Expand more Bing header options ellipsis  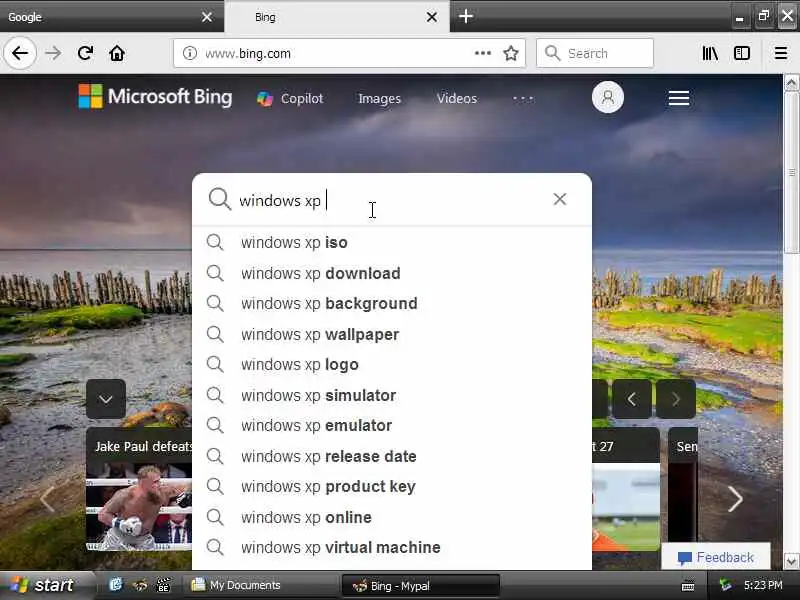click(523, 98)
